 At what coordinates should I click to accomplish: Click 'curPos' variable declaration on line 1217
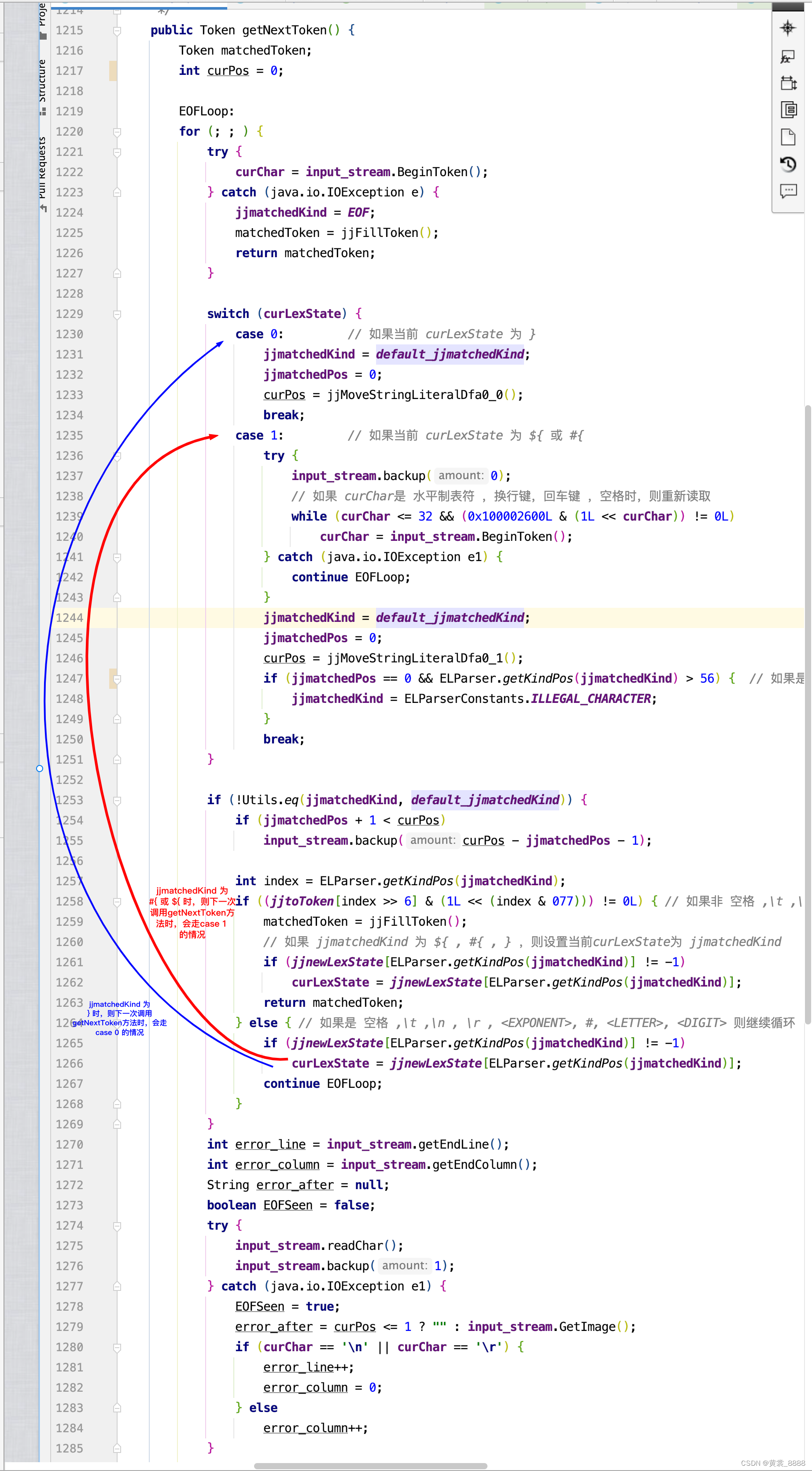pos(228,71)
